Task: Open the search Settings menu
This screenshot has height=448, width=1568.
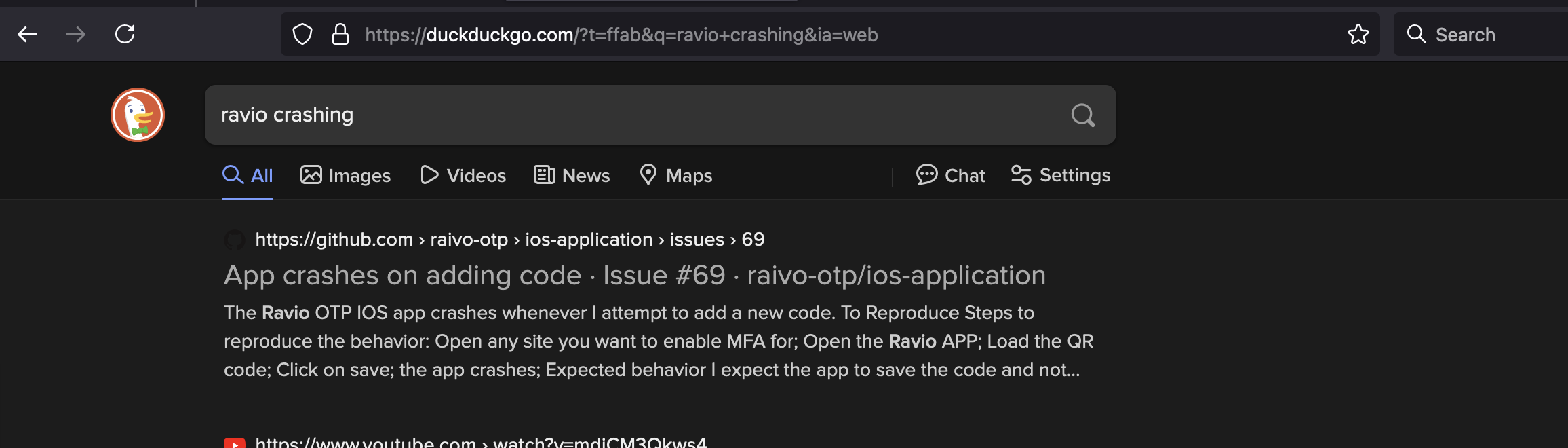Action: click(x=1061, y=176)
